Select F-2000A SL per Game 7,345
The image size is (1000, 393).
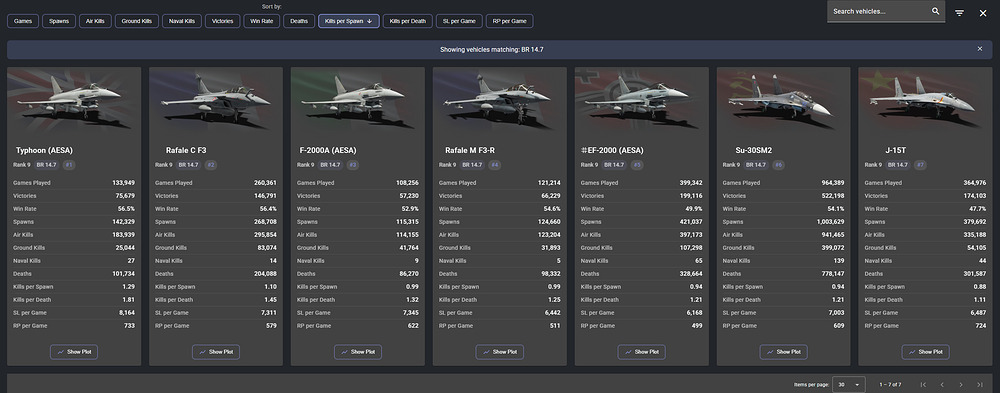pyautogui.click(x=411, y=313)
